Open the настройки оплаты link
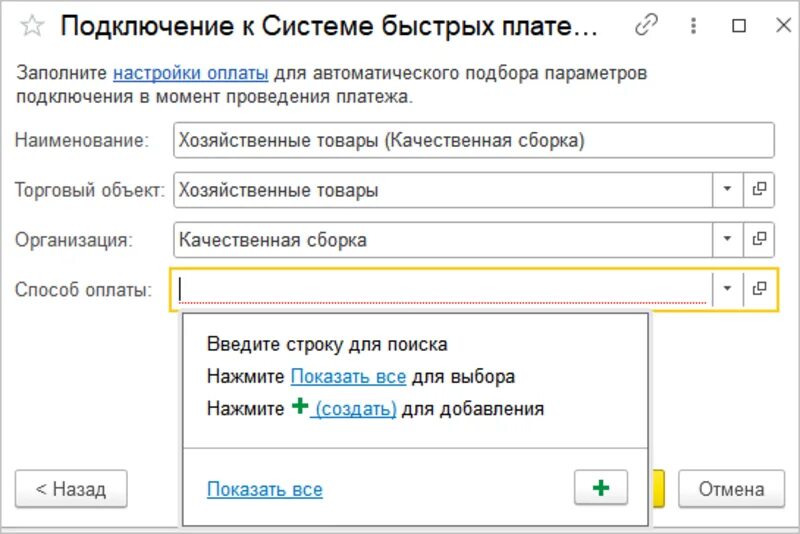The height and width of the screenshot is (534, 800). [x=190, y=73]
